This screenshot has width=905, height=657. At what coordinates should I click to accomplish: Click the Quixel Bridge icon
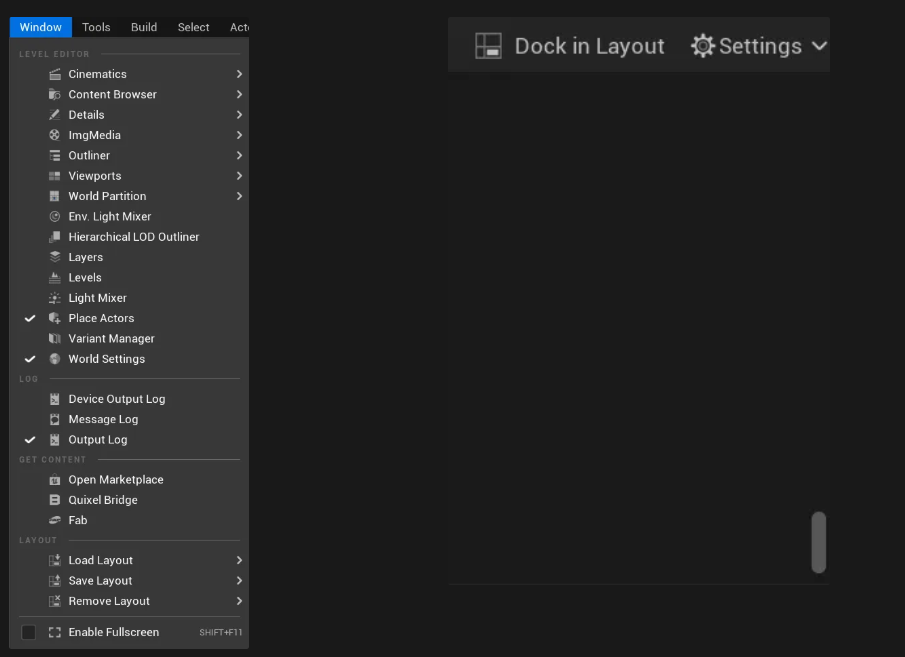(x=55, y=500)
